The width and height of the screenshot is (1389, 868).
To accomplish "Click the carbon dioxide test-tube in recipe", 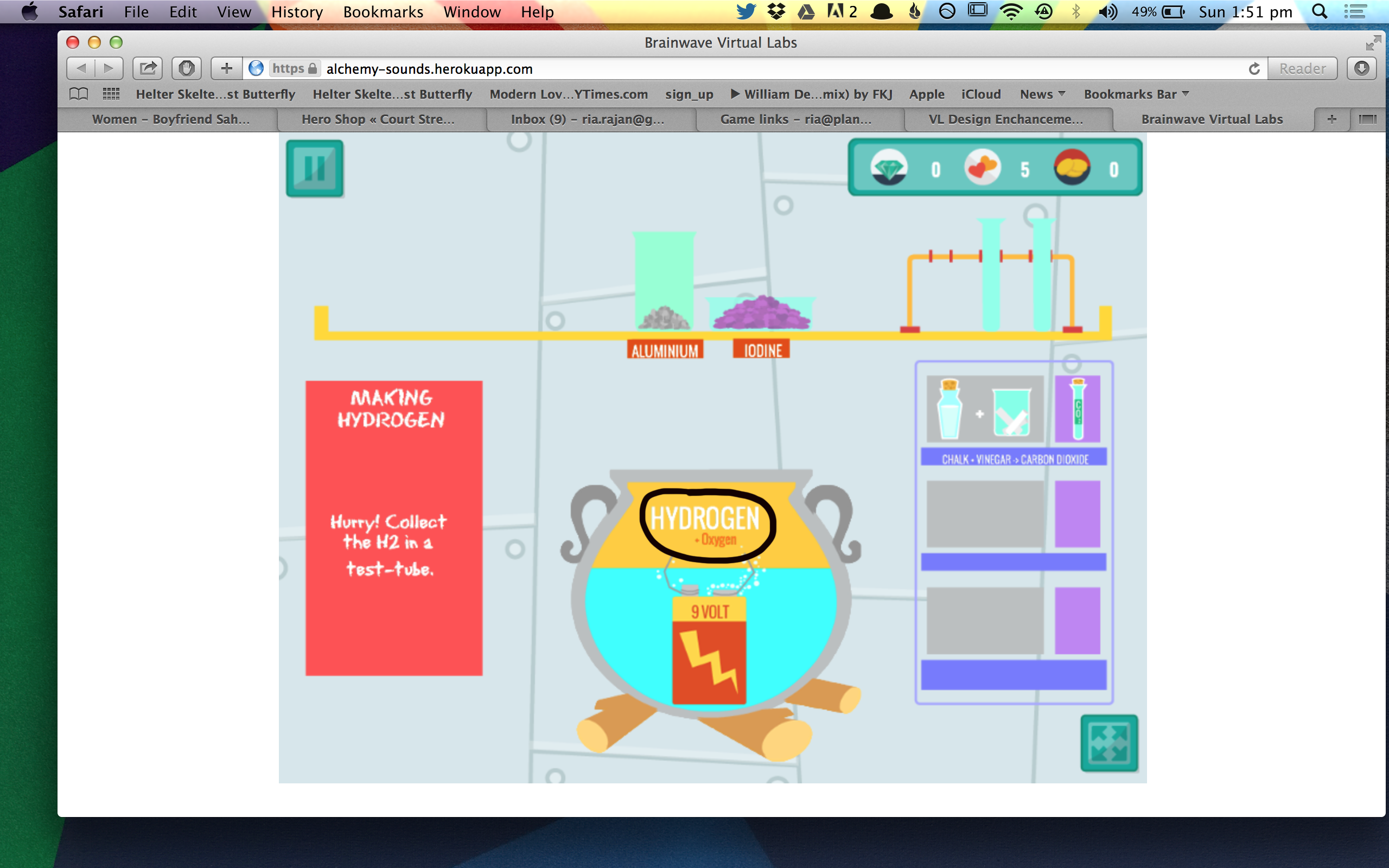I will (1078, 409).
